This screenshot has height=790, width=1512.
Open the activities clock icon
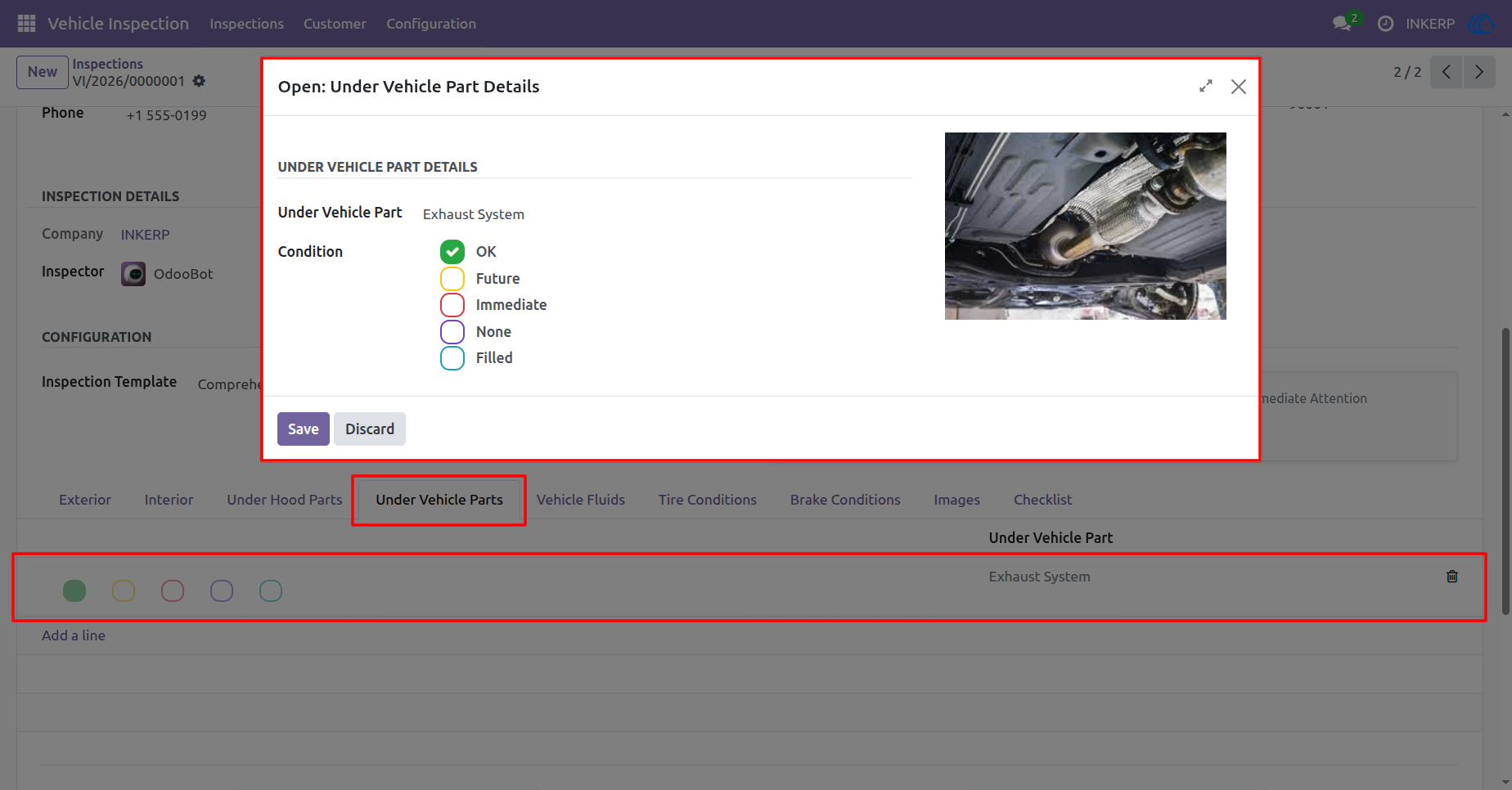coord(1385,24)
